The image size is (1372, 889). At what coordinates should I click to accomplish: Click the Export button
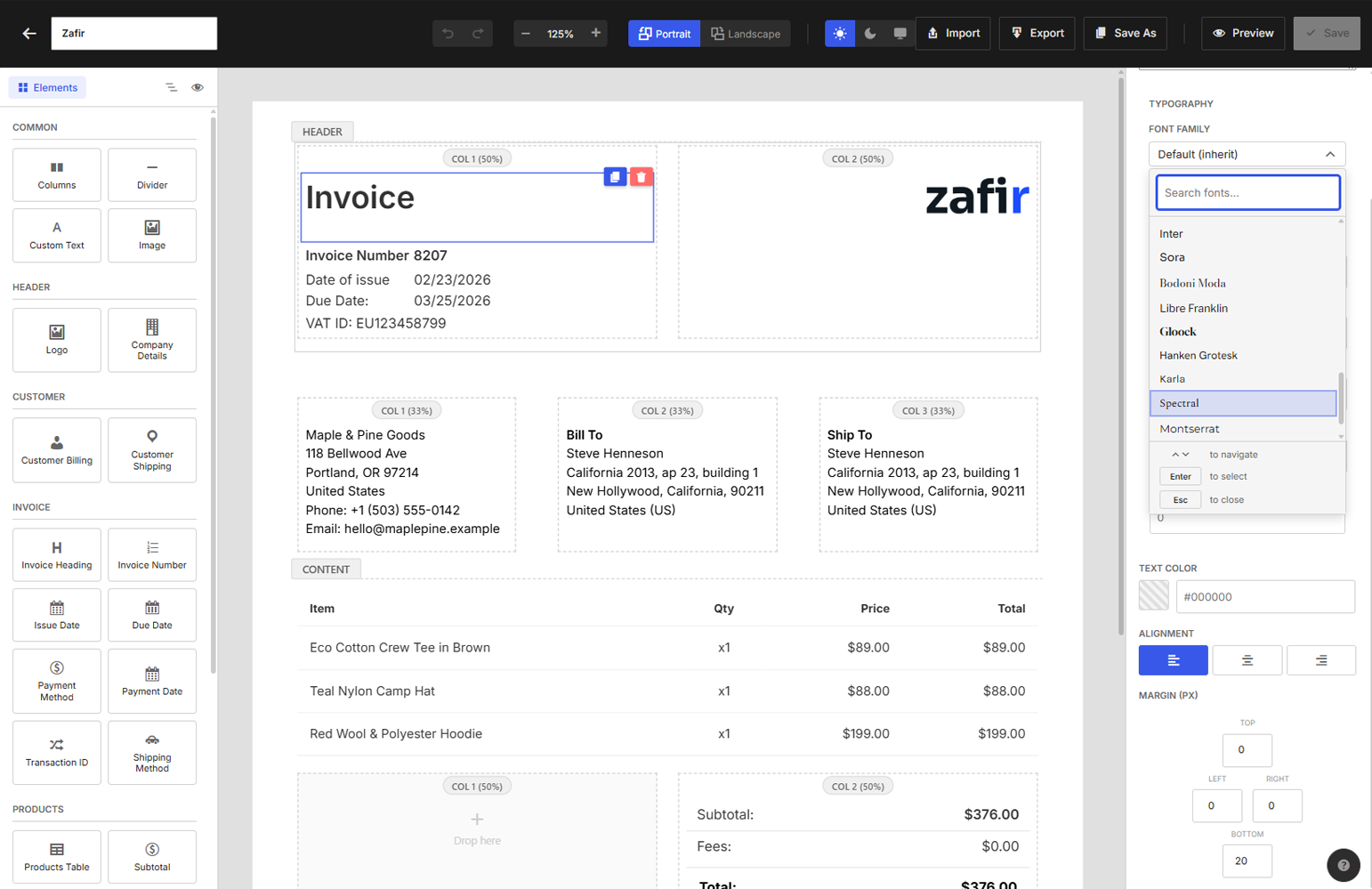click(x=1037, y=33)
